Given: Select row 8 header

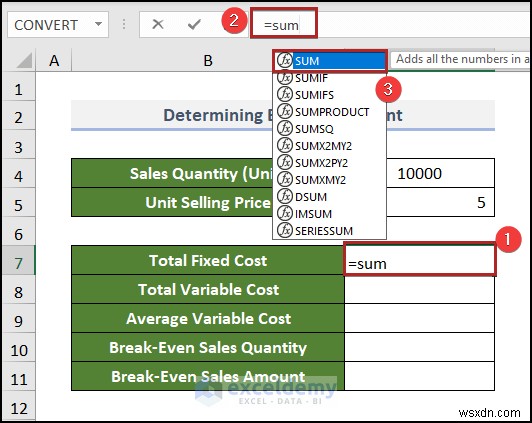Looking at the screenshot, I should pyautogui.click(x=18, y=292).
